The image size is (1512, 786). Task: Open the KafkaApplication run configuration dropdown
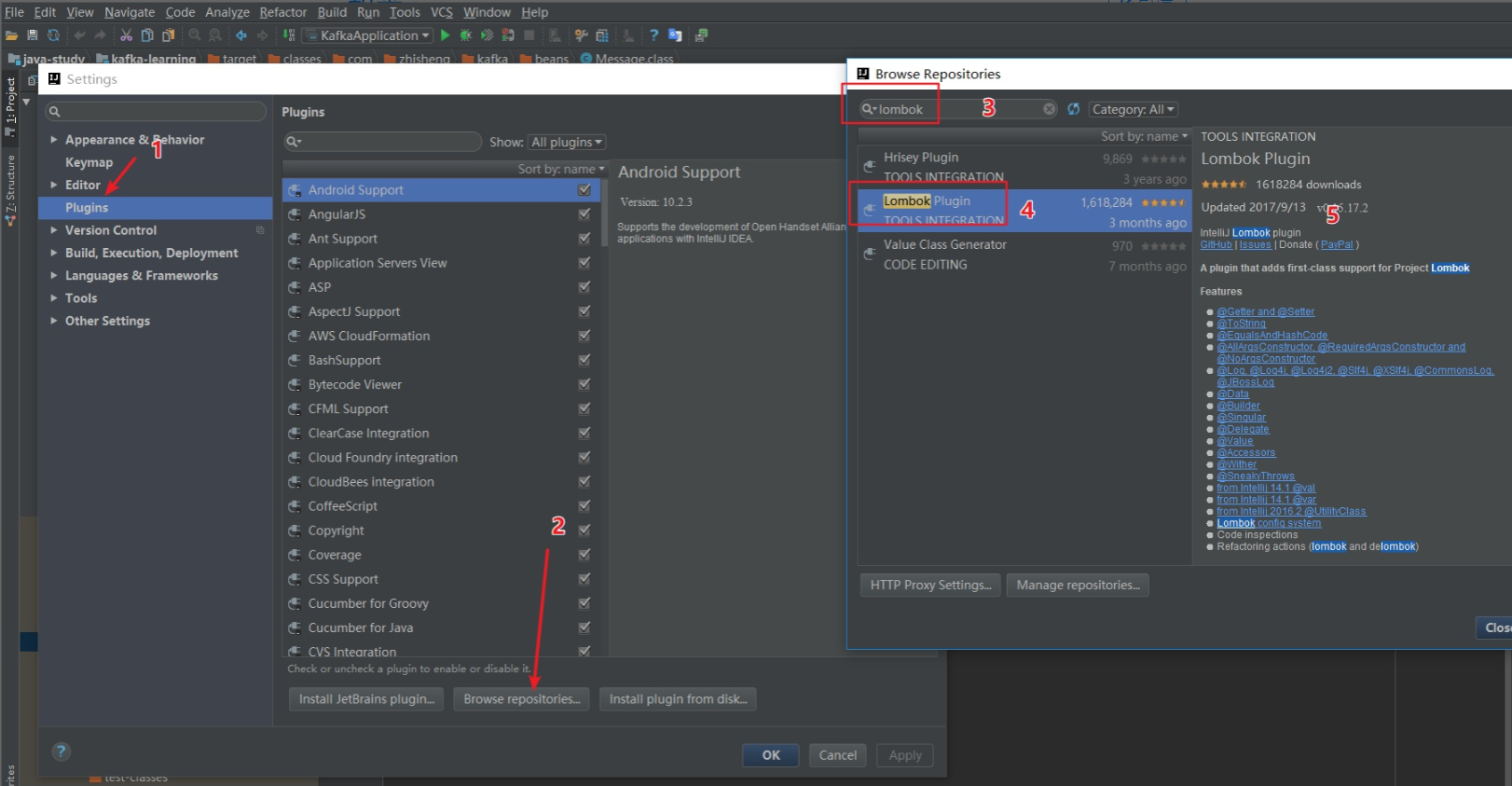pos(368,35)
